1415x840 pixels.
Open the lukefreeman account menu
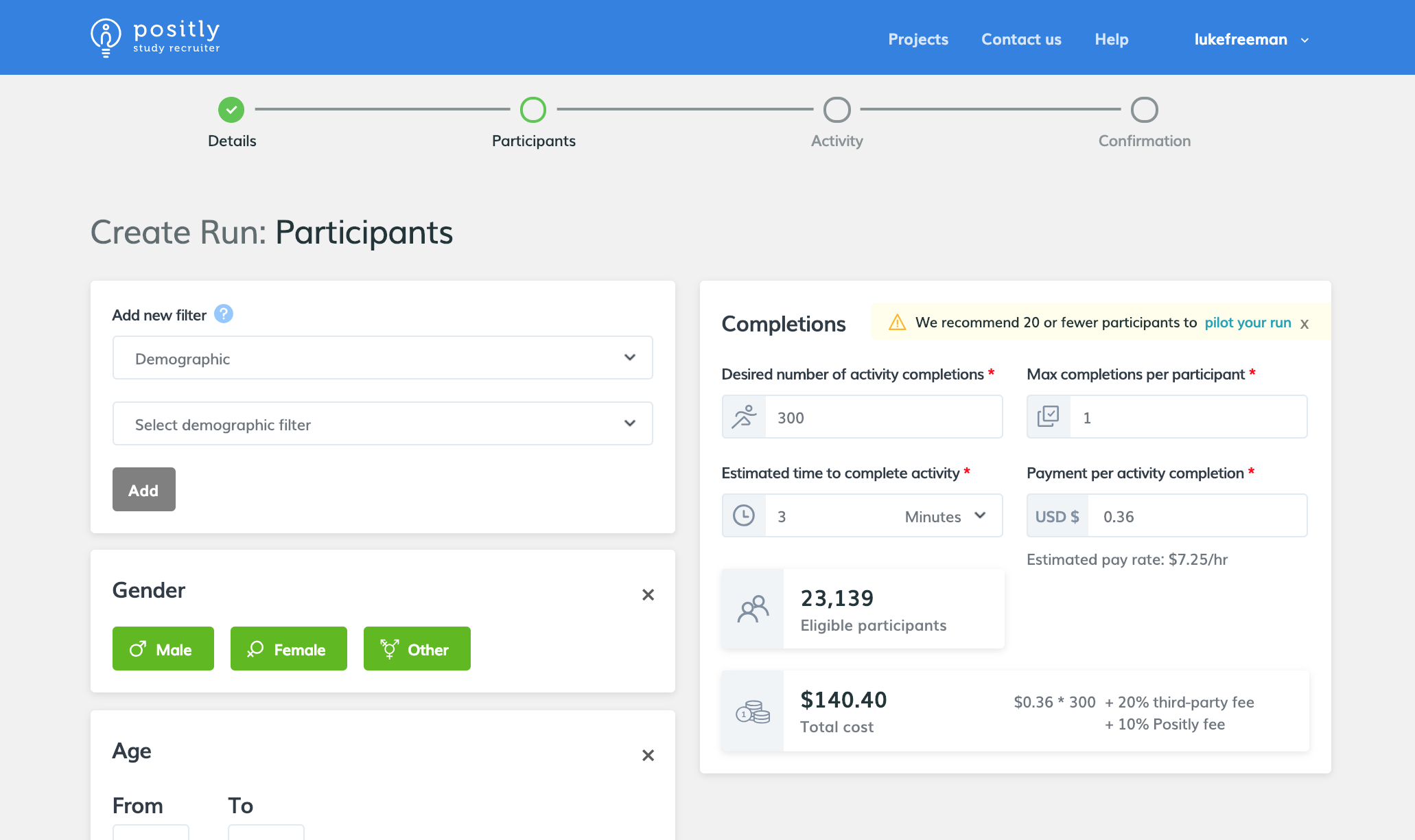click(1252, 39)
